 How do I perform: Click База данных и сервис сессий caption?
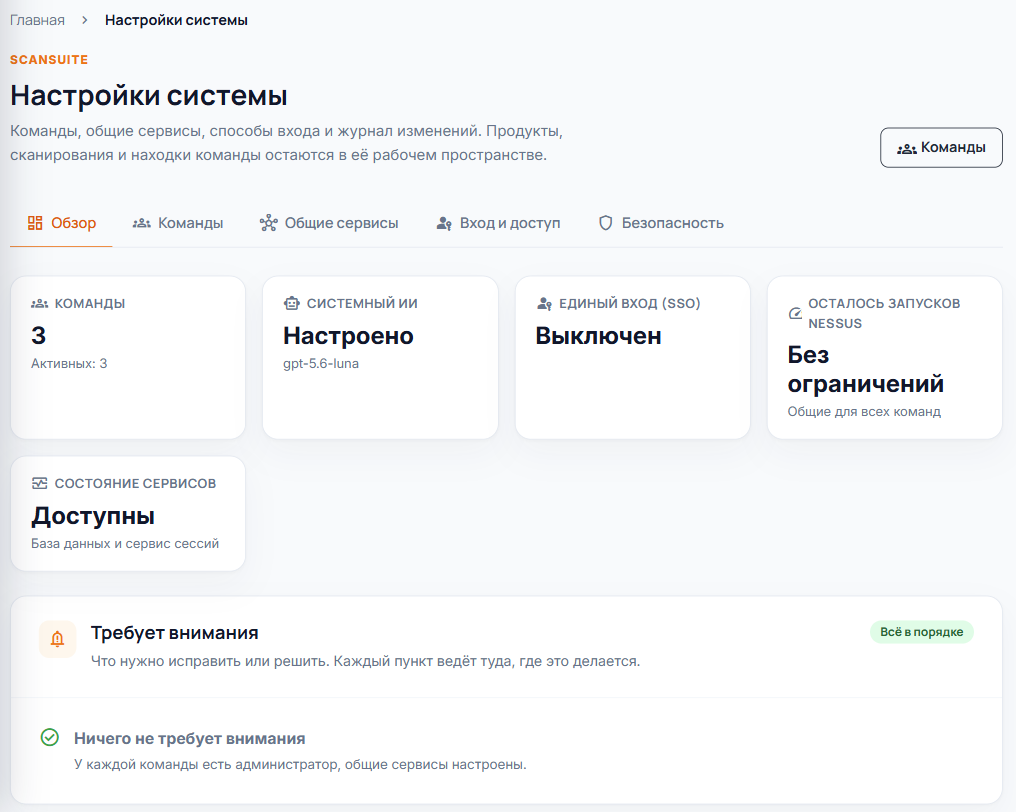[x=125, y=544]
